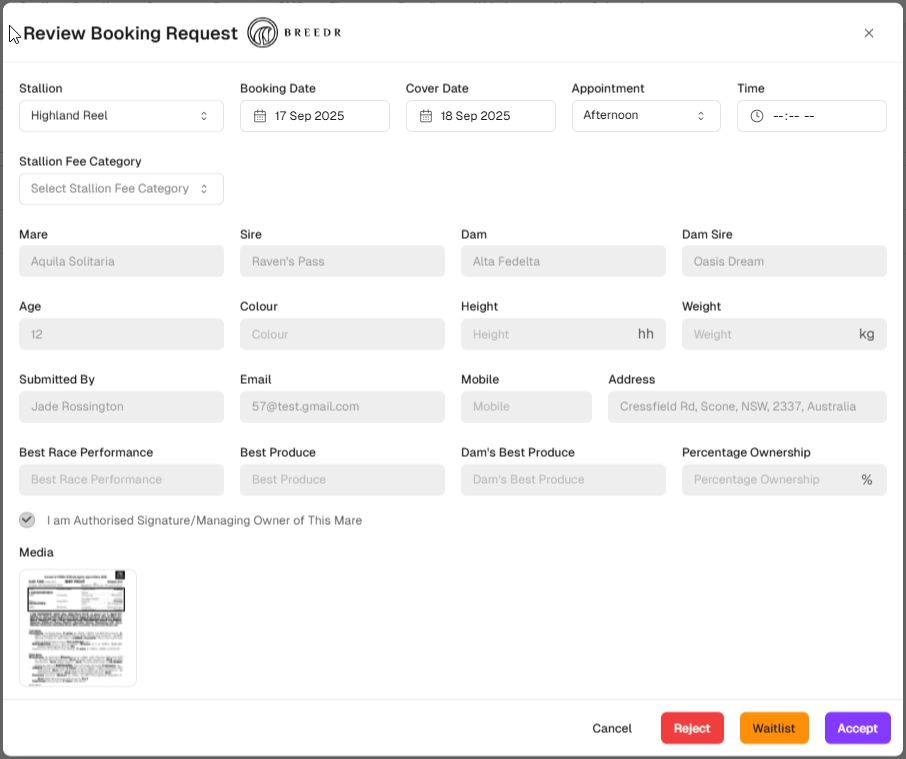Click Cancel in the dialog footer

point(612,728)
